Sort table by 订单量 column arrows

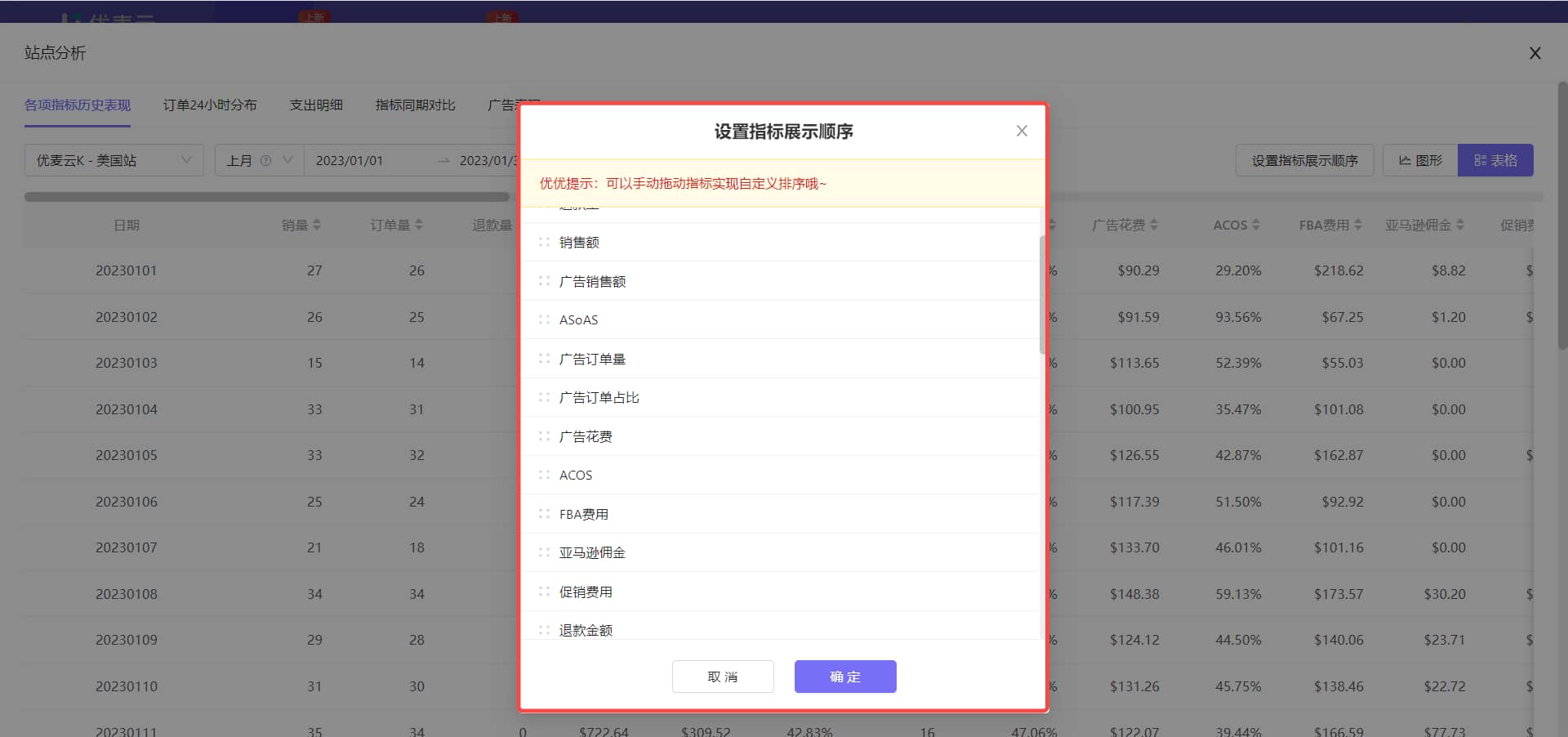click(x=419, y=225)
